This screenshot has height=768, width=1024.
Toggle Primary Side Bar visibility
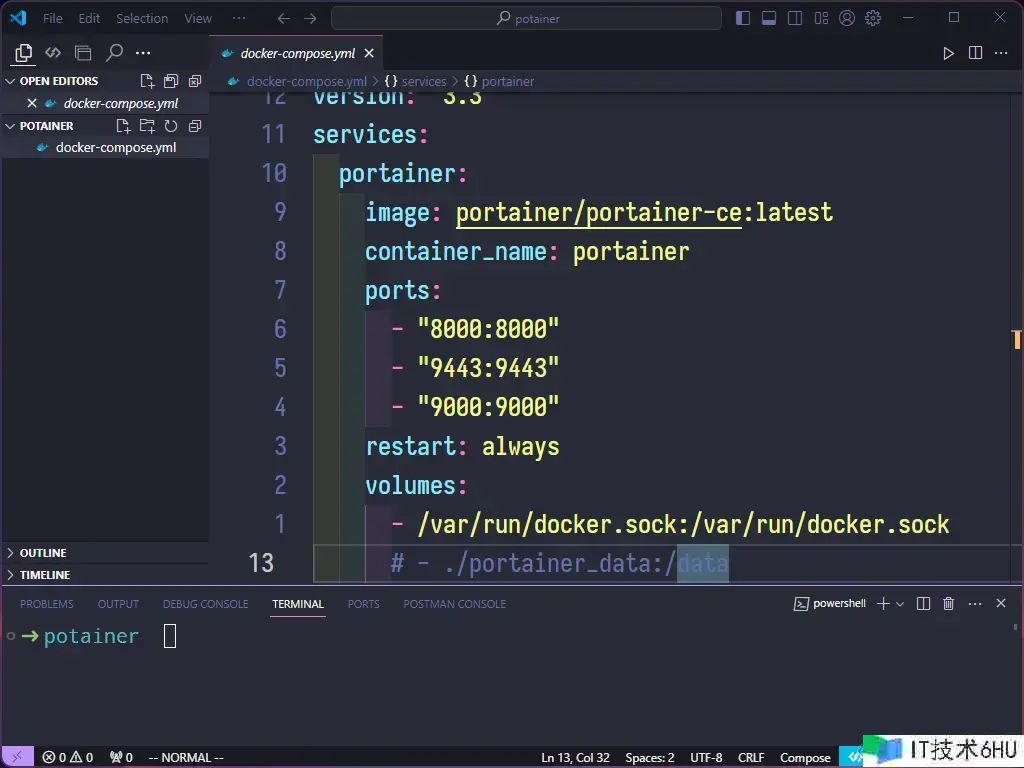743,18
